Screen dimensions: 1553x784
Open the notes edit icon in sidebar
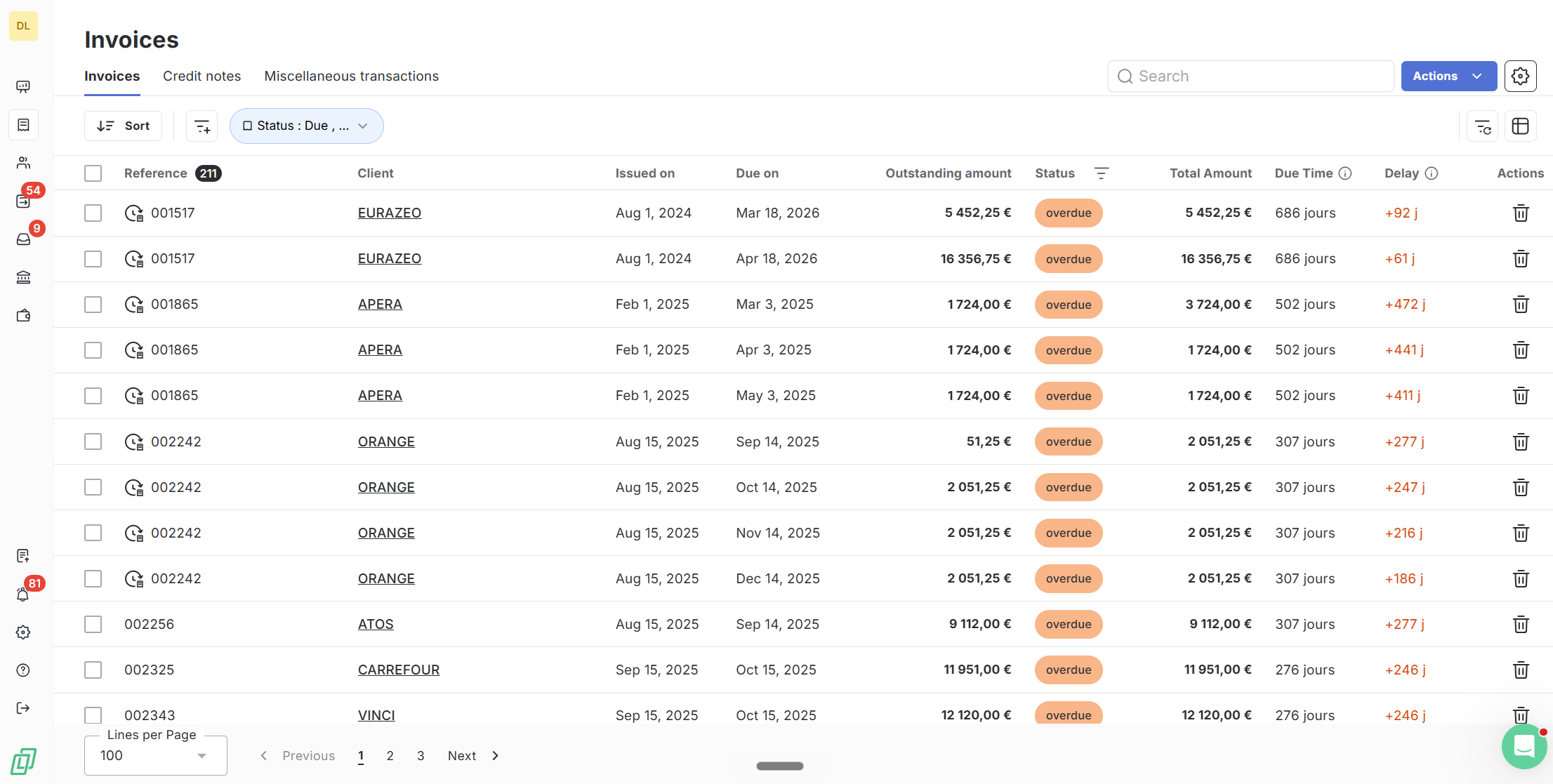[23, 556]
